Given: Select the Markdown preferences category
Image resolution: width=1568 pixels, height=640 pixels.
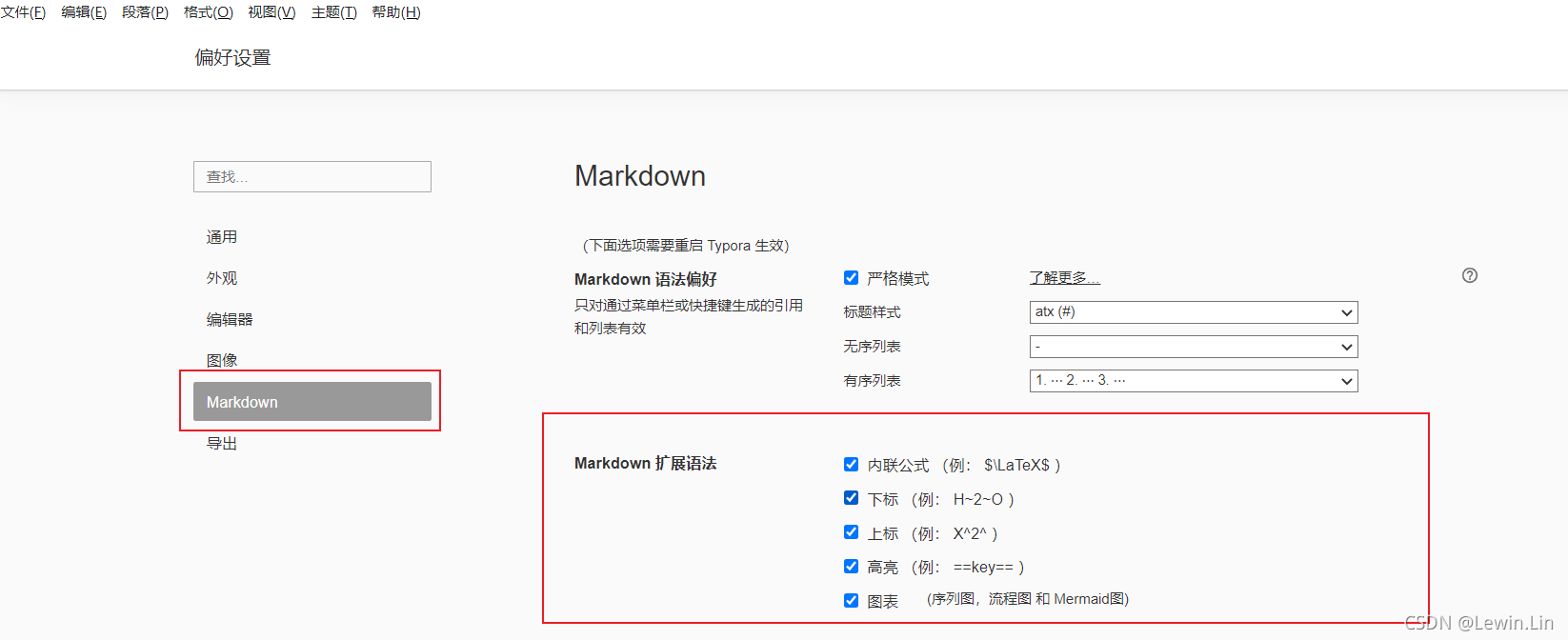Looking at the screenshot, I should click(312, 402).
